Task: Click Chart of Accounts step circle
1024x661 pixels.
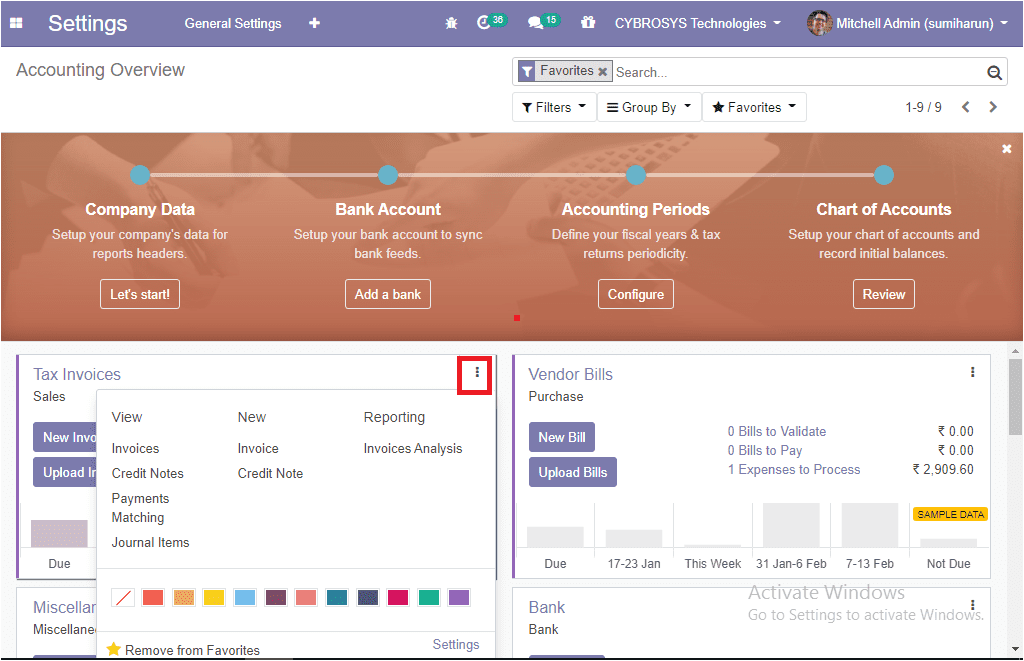Action: (884, 175)
